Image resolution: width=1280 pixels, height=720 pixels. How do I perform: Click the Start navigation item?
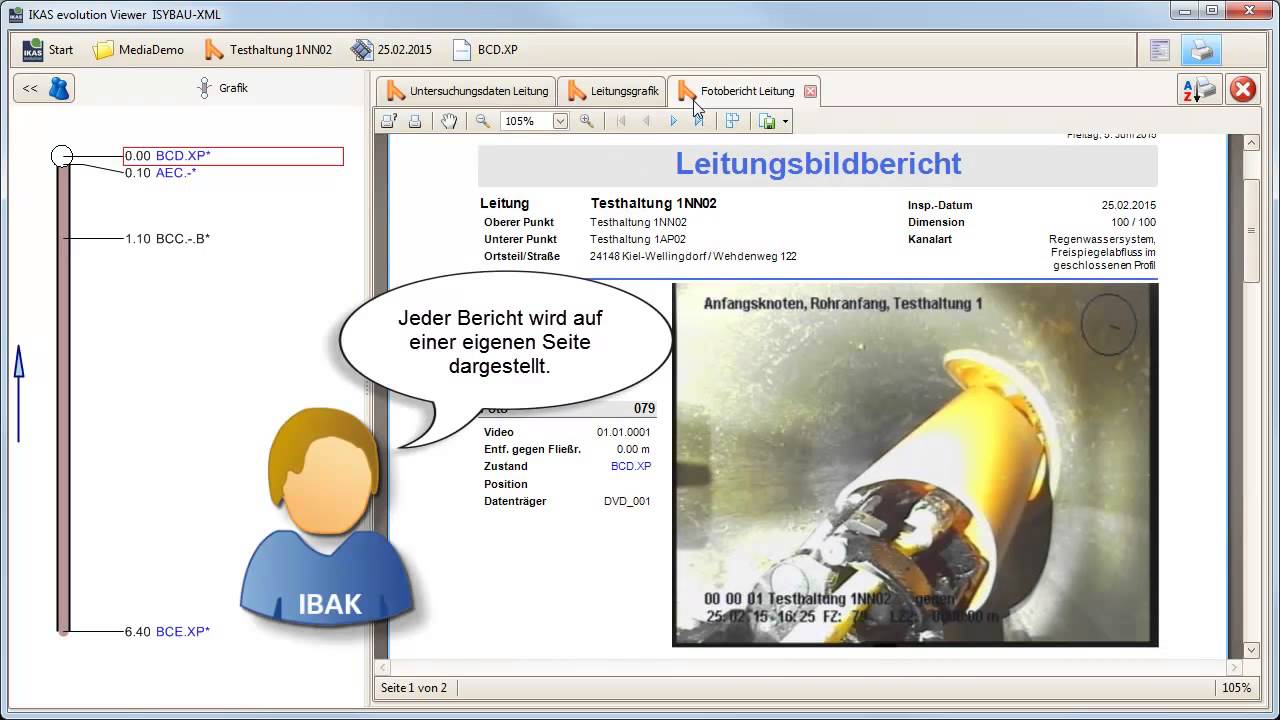click(48, 49)
